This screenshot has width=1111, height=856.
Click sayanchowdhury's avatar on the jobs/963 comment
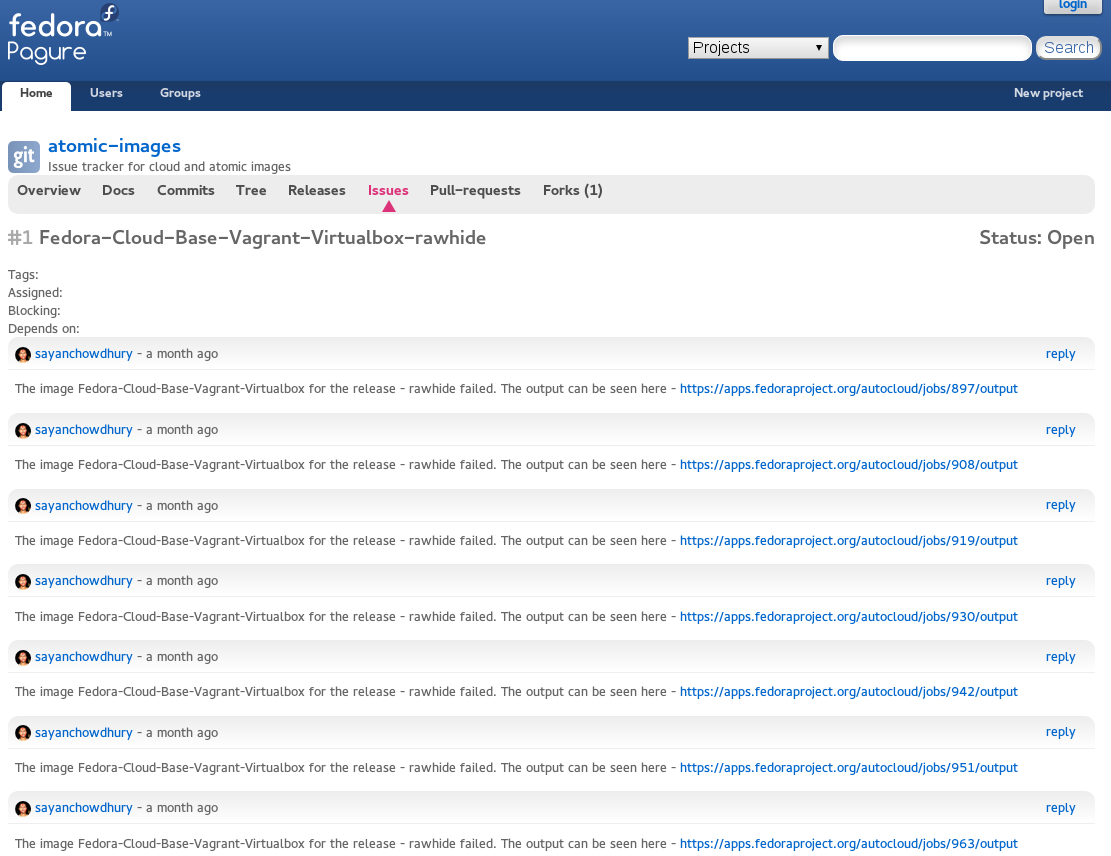(23, 808)
